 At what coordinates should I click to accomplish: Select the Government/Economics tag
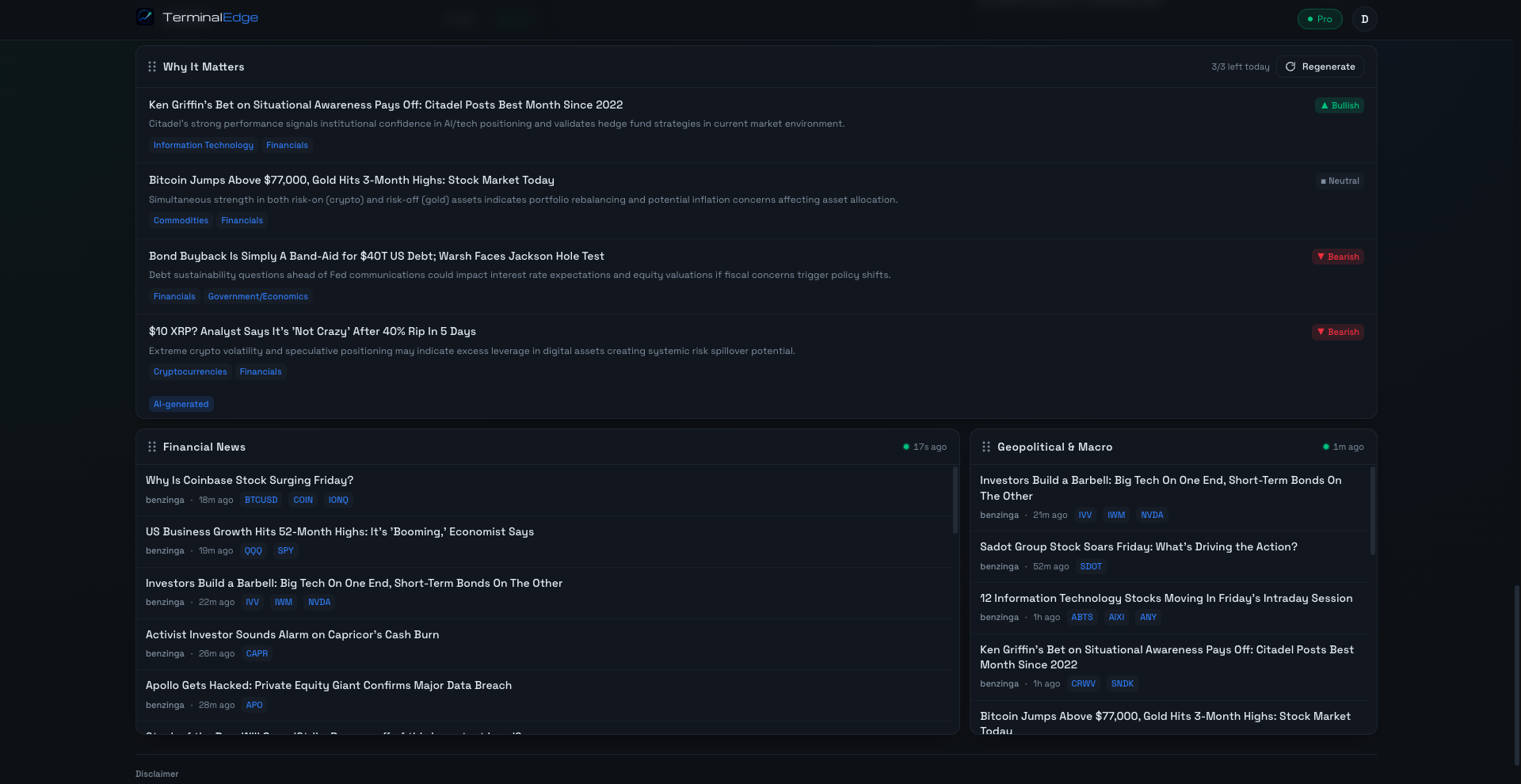click(x=258, y=296)
